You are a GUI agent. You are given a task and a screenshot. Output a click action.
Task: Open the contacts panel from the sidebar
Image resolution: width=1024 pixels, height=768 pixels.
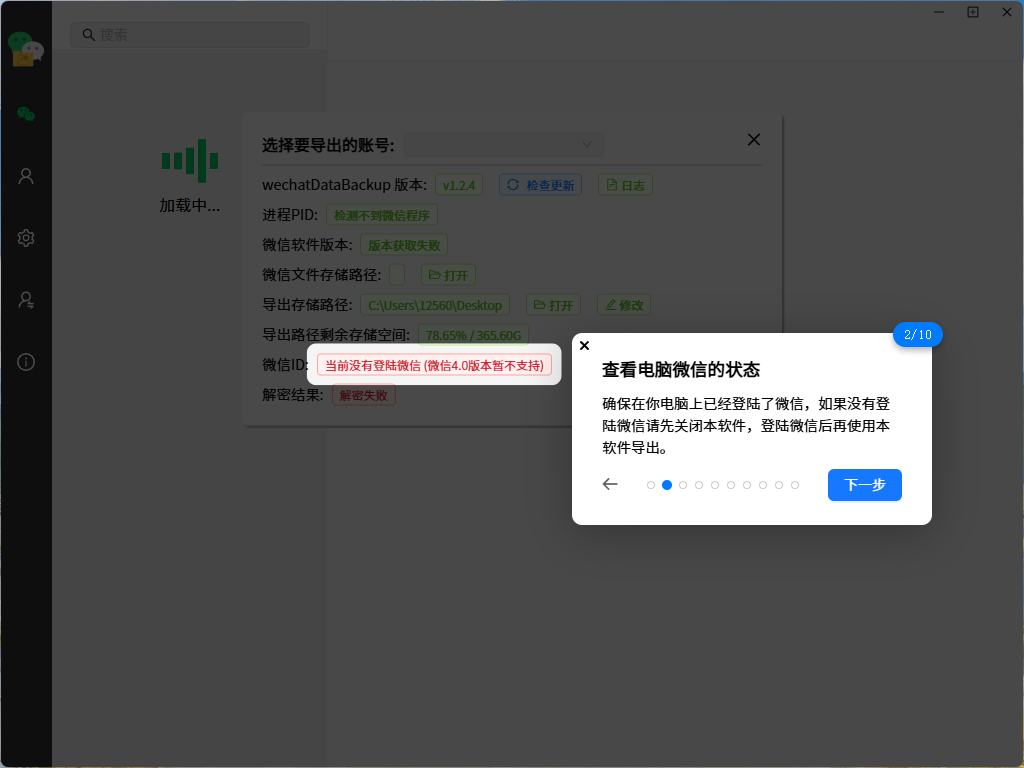click(x=26, y=176)
